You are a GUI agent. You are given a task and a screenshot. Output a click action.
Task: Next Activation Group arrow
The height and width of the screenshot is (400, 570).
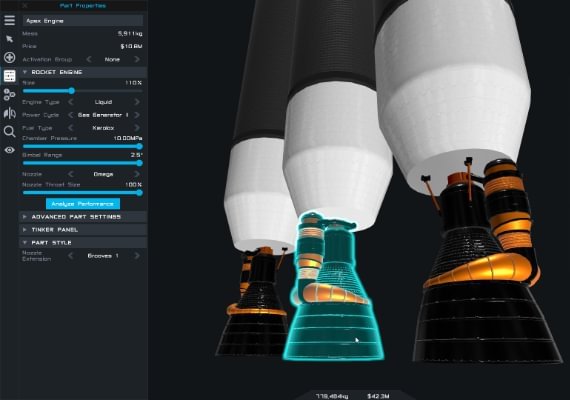click(x=137, y=59)
